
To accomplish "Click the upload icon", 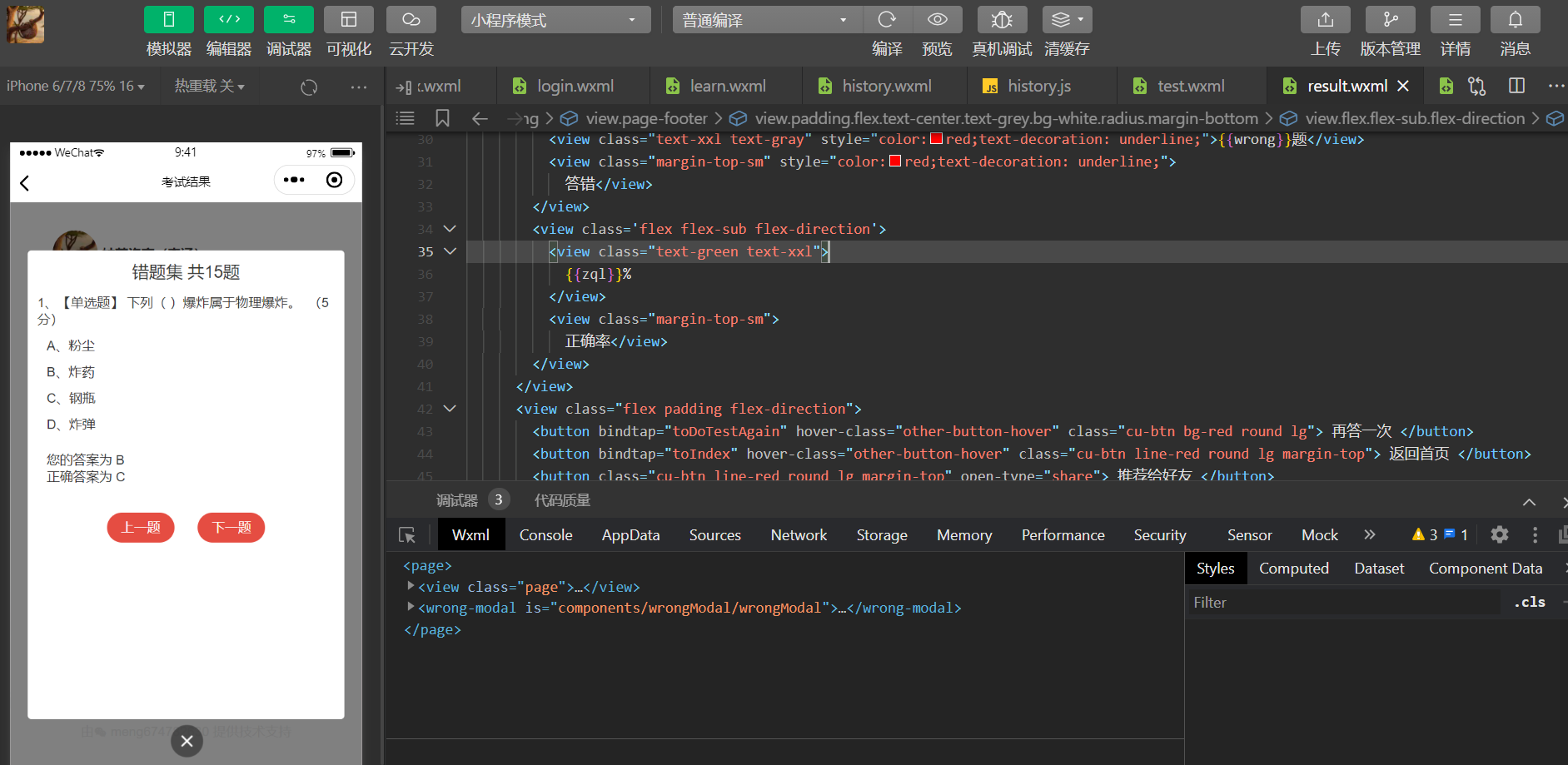I will pos(1326,20).
